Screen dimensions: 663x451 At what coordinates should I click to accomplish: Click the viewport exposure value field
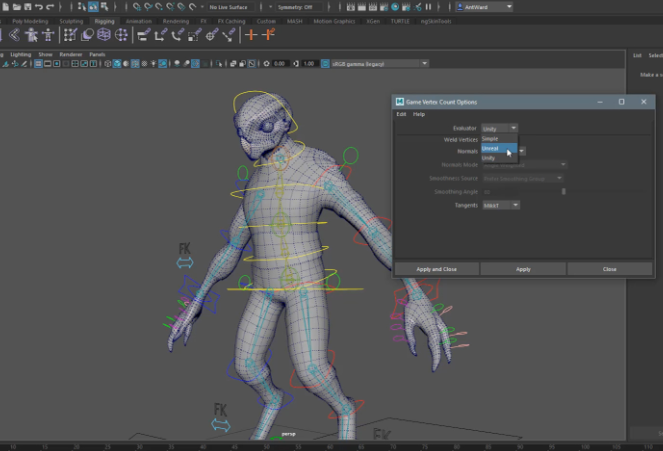coord(279,63)
